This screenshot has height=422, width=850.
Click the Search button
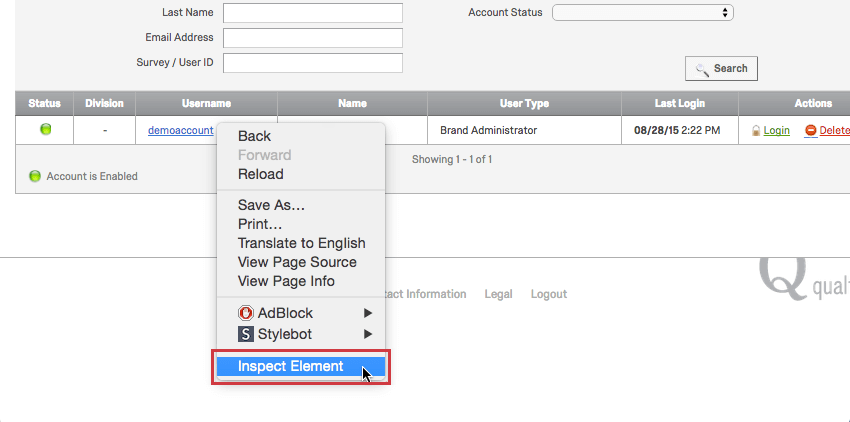coord(721,68)
